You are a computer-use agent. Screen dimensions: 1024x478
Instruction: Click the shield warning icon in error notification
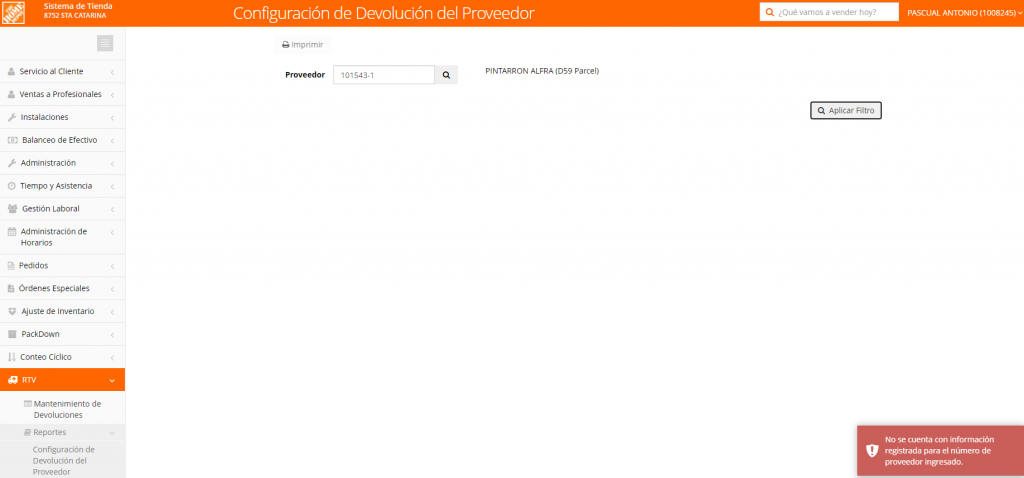[x=872, y=450]
